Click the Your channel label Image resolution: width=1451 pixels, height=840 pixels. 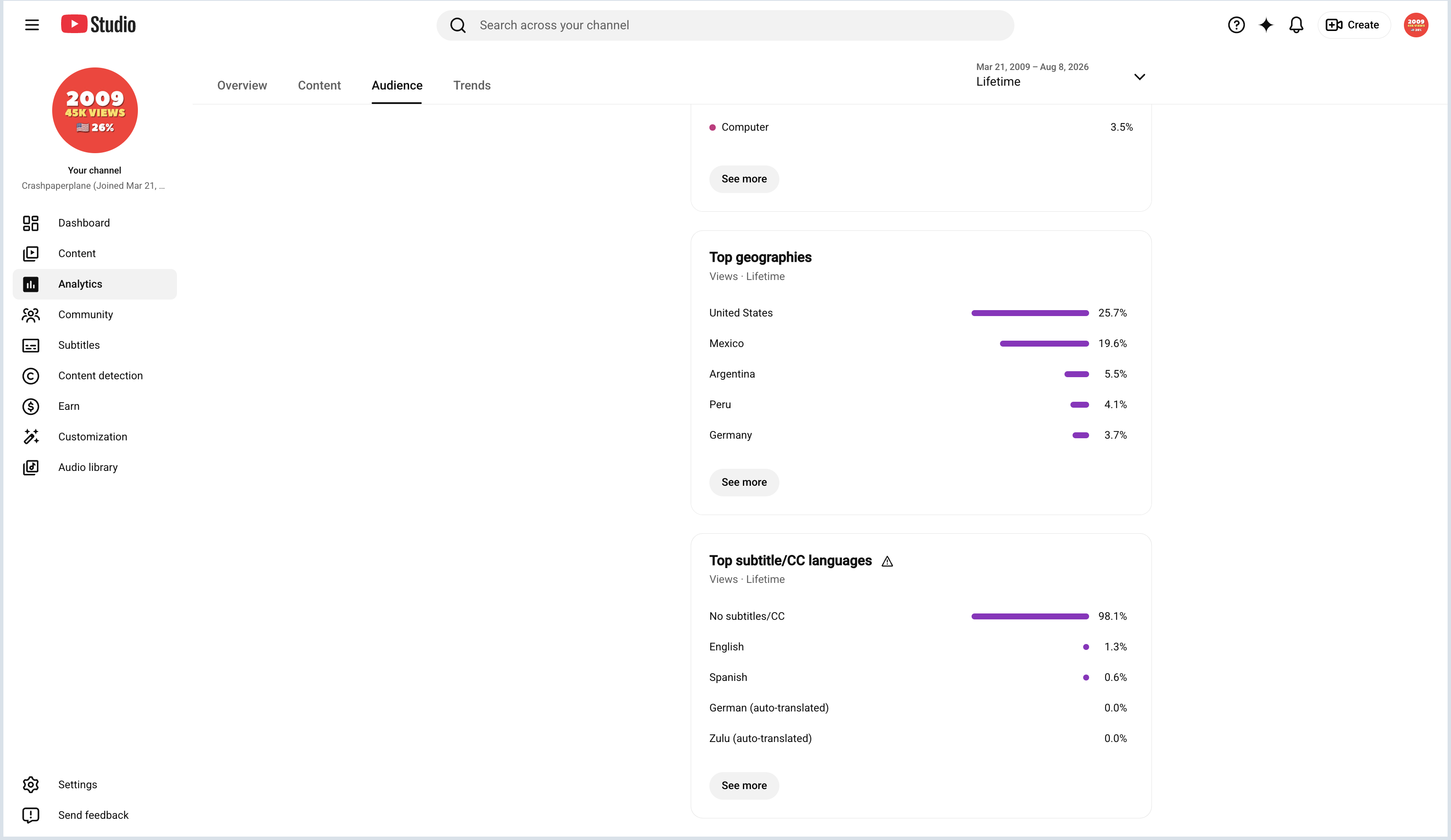[x=95, y=171]
